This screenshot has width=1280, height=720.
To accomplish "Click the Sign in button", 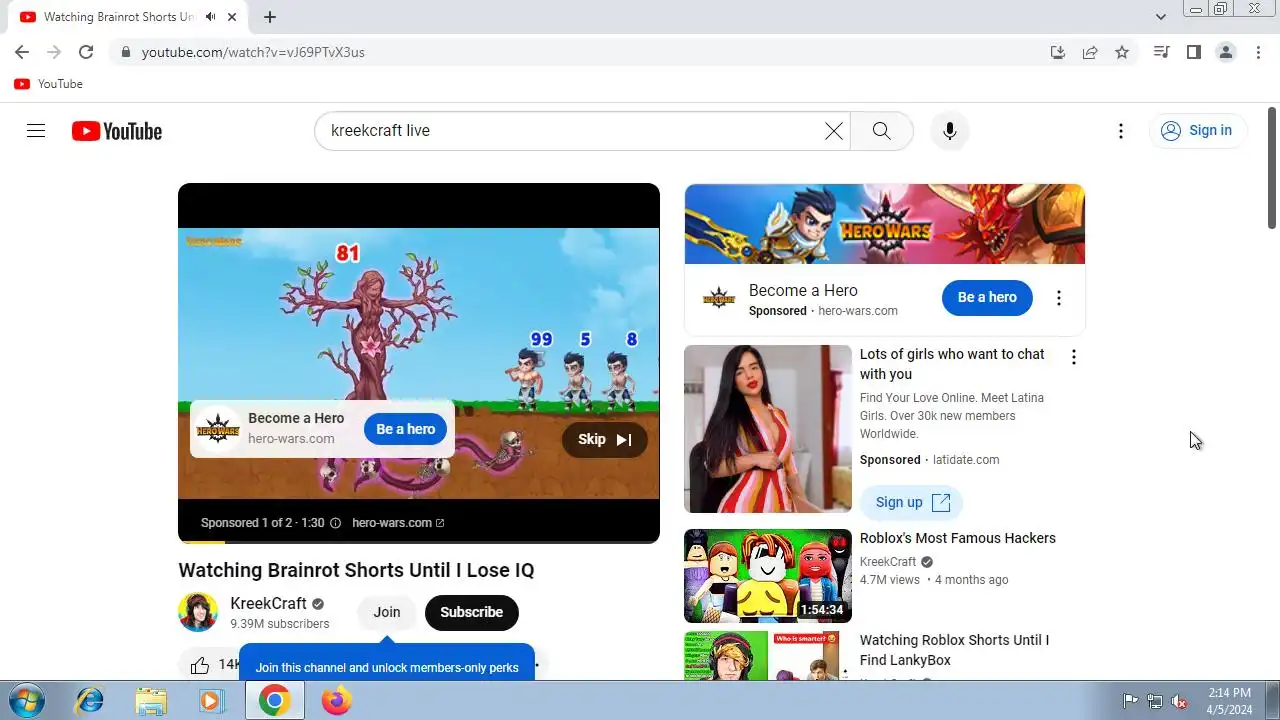I will pyautogui.click(x=1197, y=131).
